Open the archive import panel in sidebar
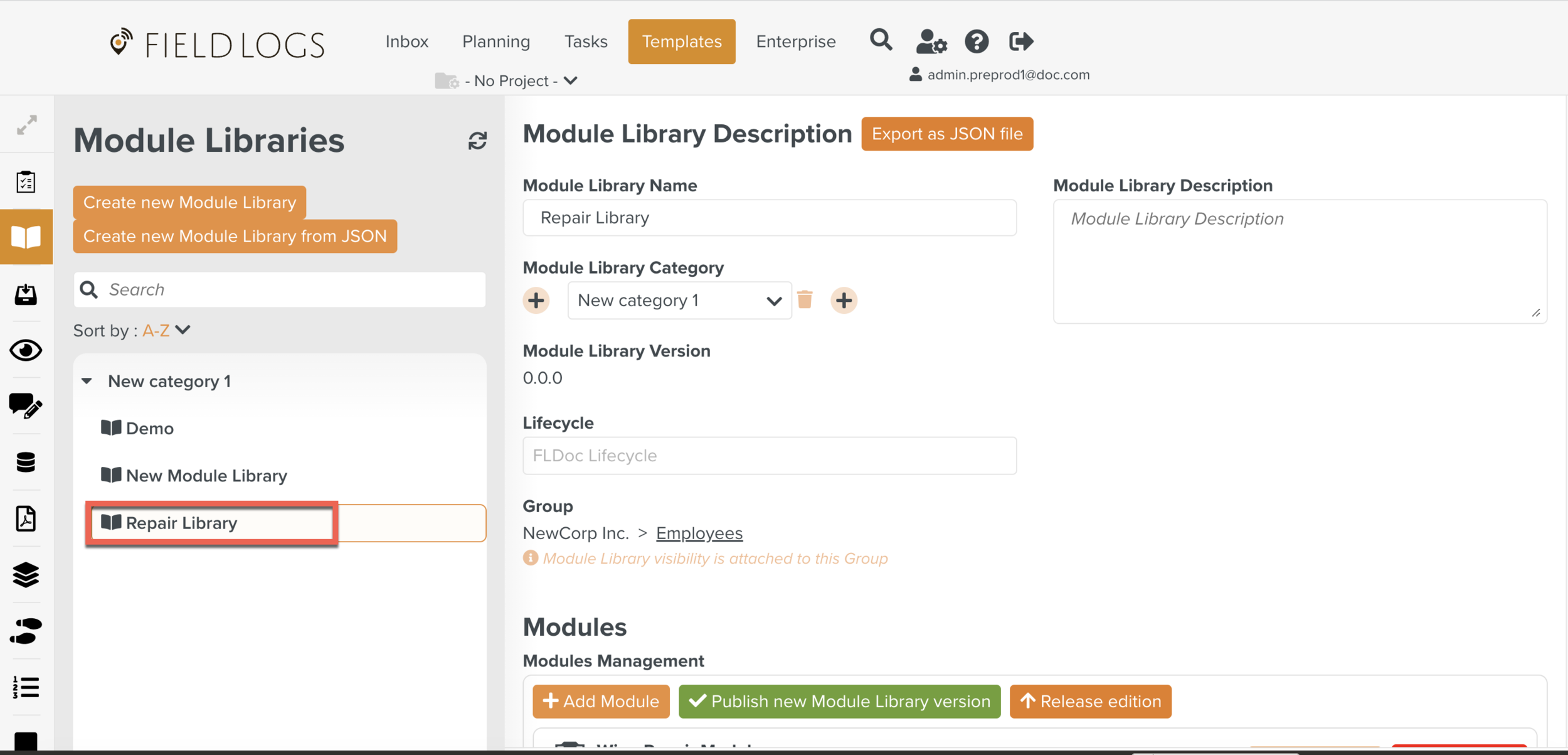The image size is (1568, 755). (x=26, y=295)
